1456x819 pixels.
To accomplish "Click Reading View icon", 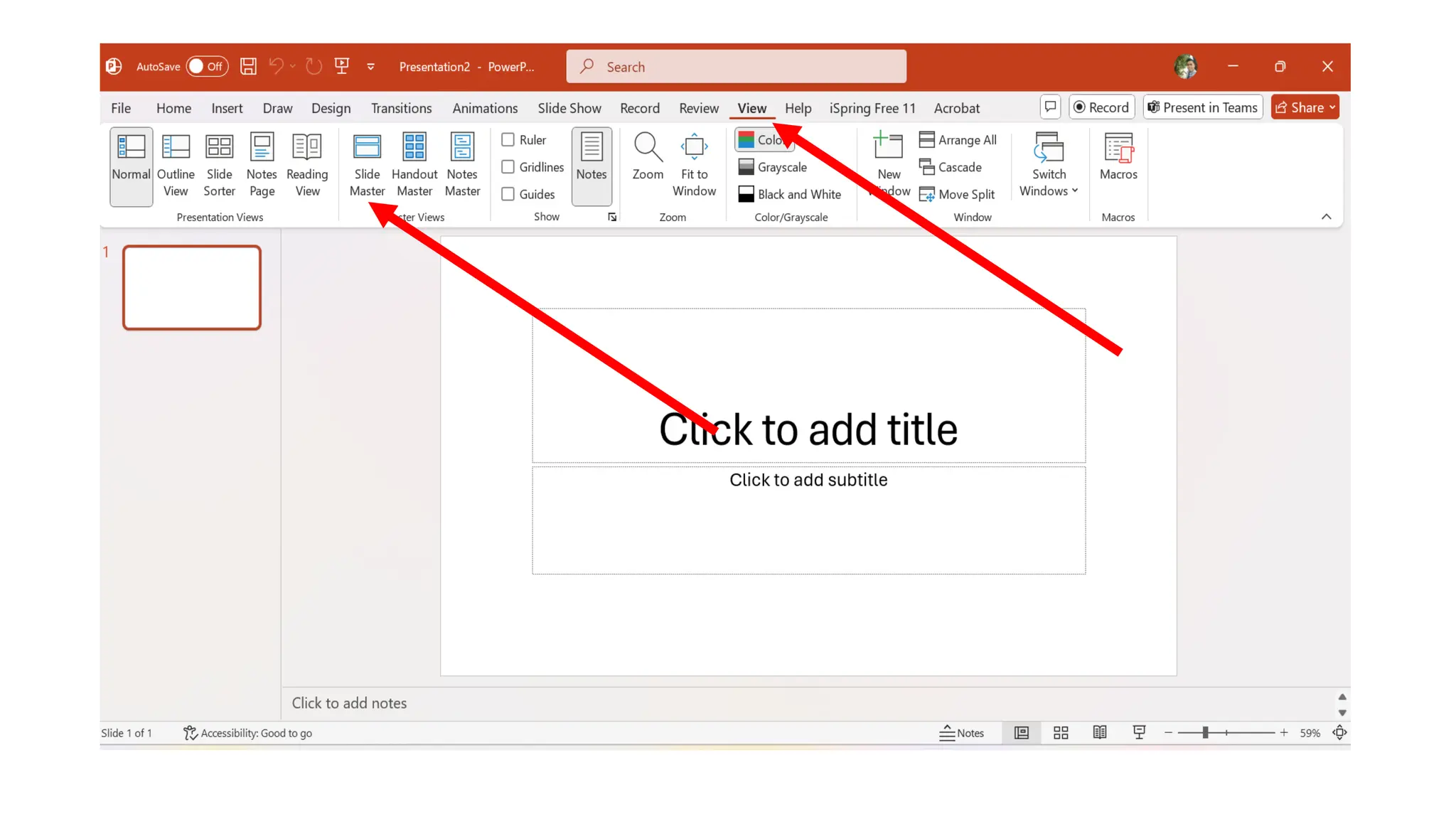I will [307, 147].
